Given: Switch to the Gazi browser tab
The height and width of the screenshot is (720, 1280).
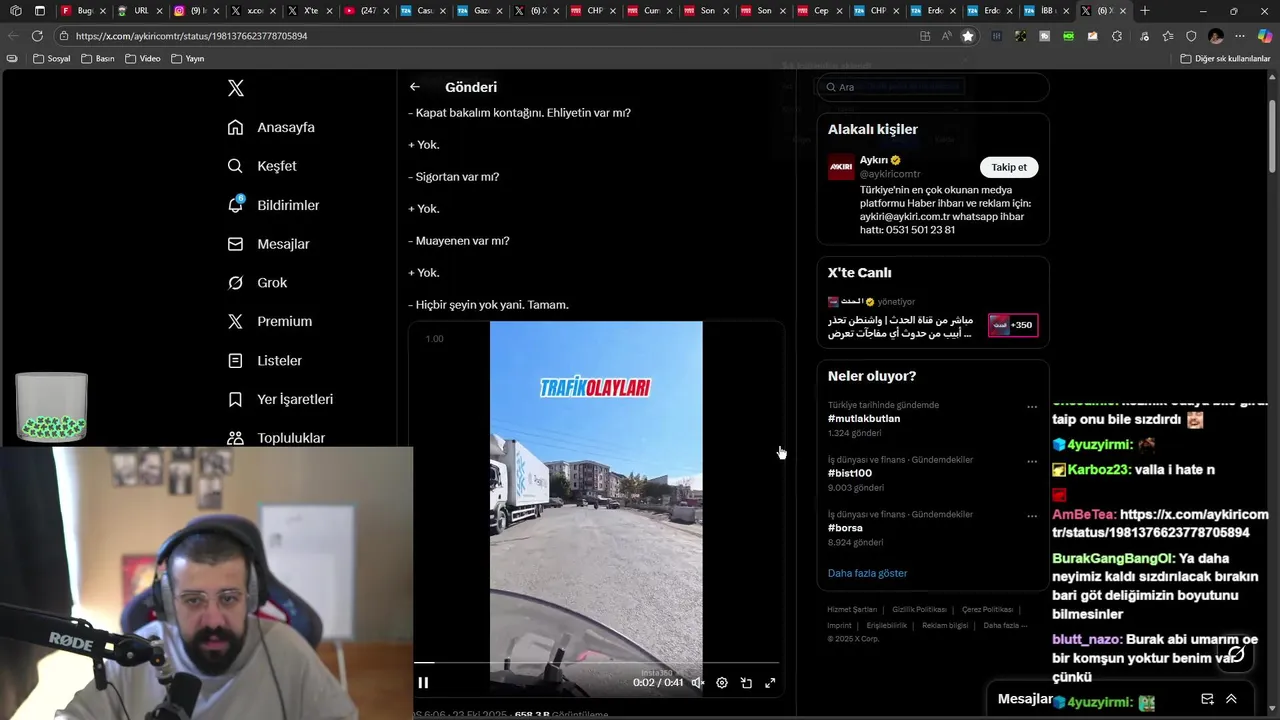Looking at the screenshot, I should [480, 11].
